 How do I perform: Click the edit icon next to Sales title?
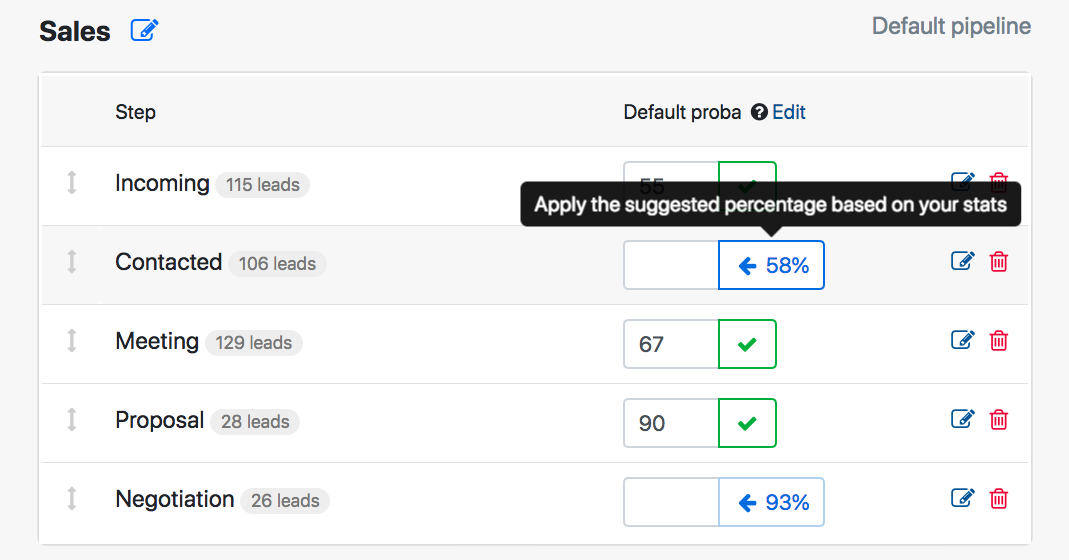[x=145, y=31]
